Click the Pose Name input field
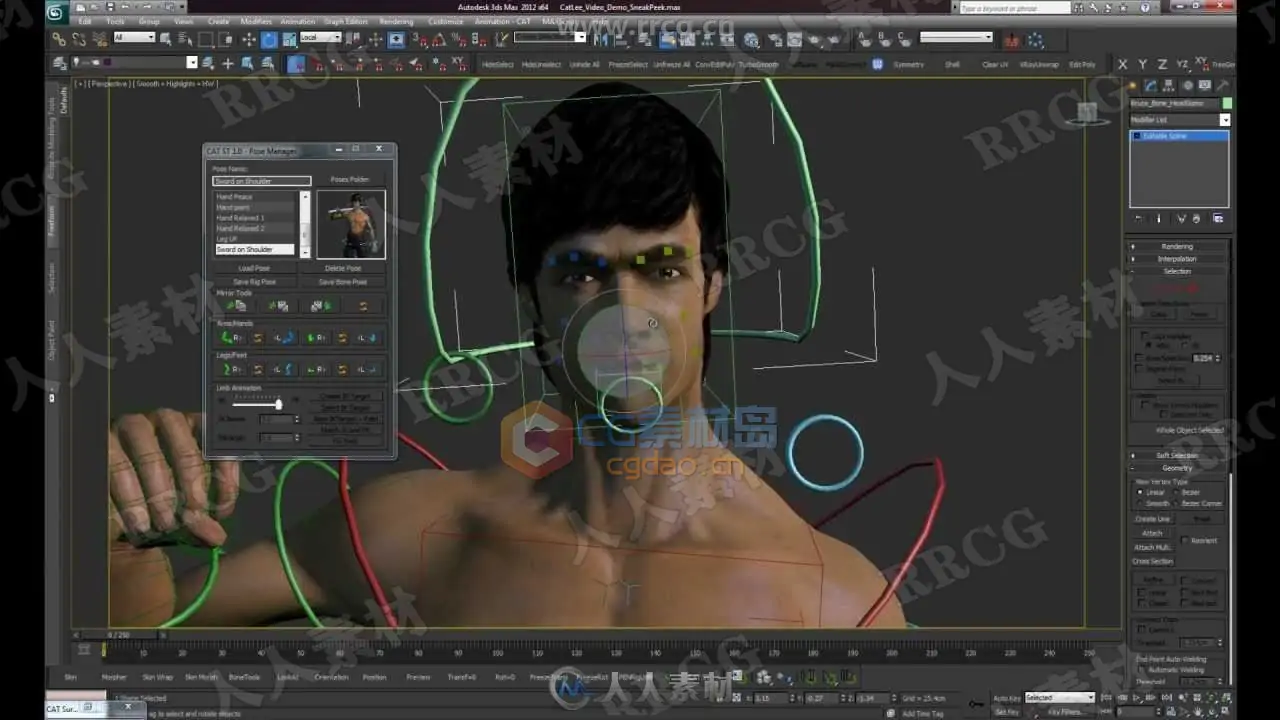The height and width of the screenshot is (720, 1280). tap(262, 181)
